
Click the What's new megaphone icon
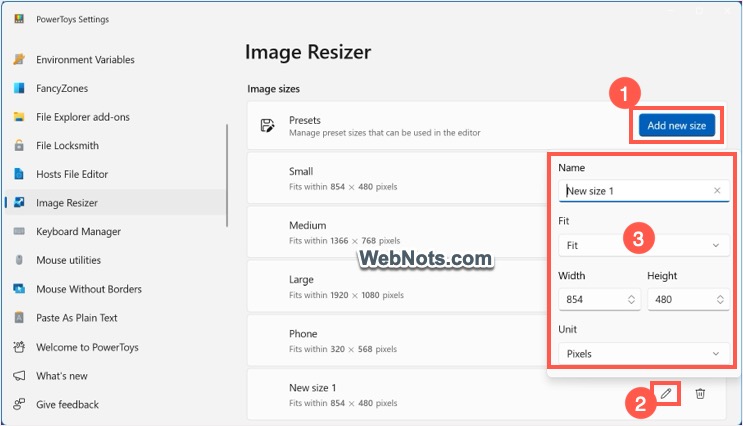pos(19,376)
